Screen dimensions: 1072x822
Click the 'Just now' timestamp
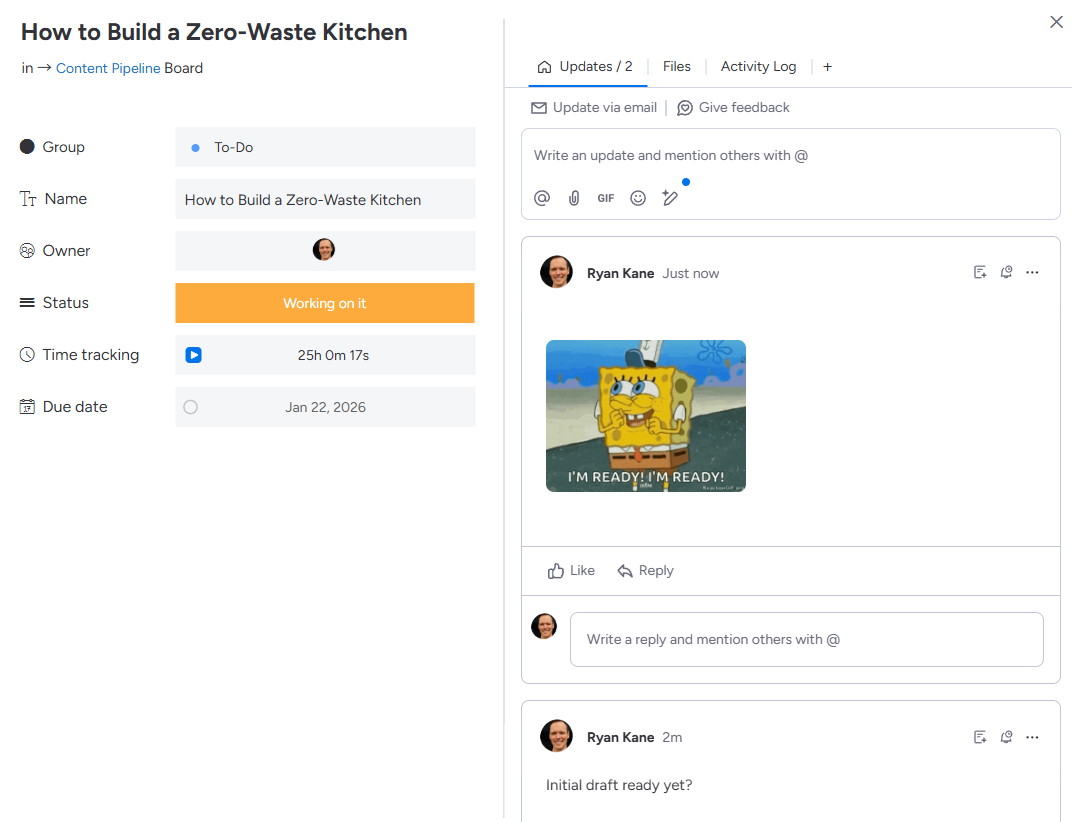click(691, 274)
